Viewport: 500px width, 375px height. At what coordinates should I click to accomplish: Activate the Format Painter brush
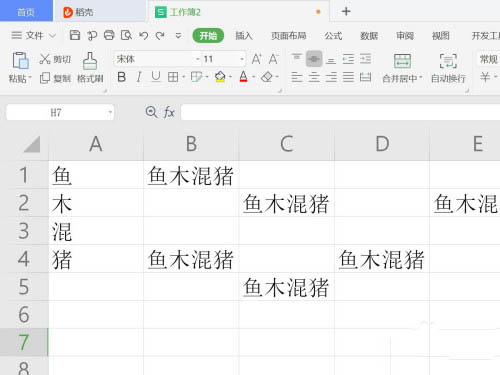[90, 68]
